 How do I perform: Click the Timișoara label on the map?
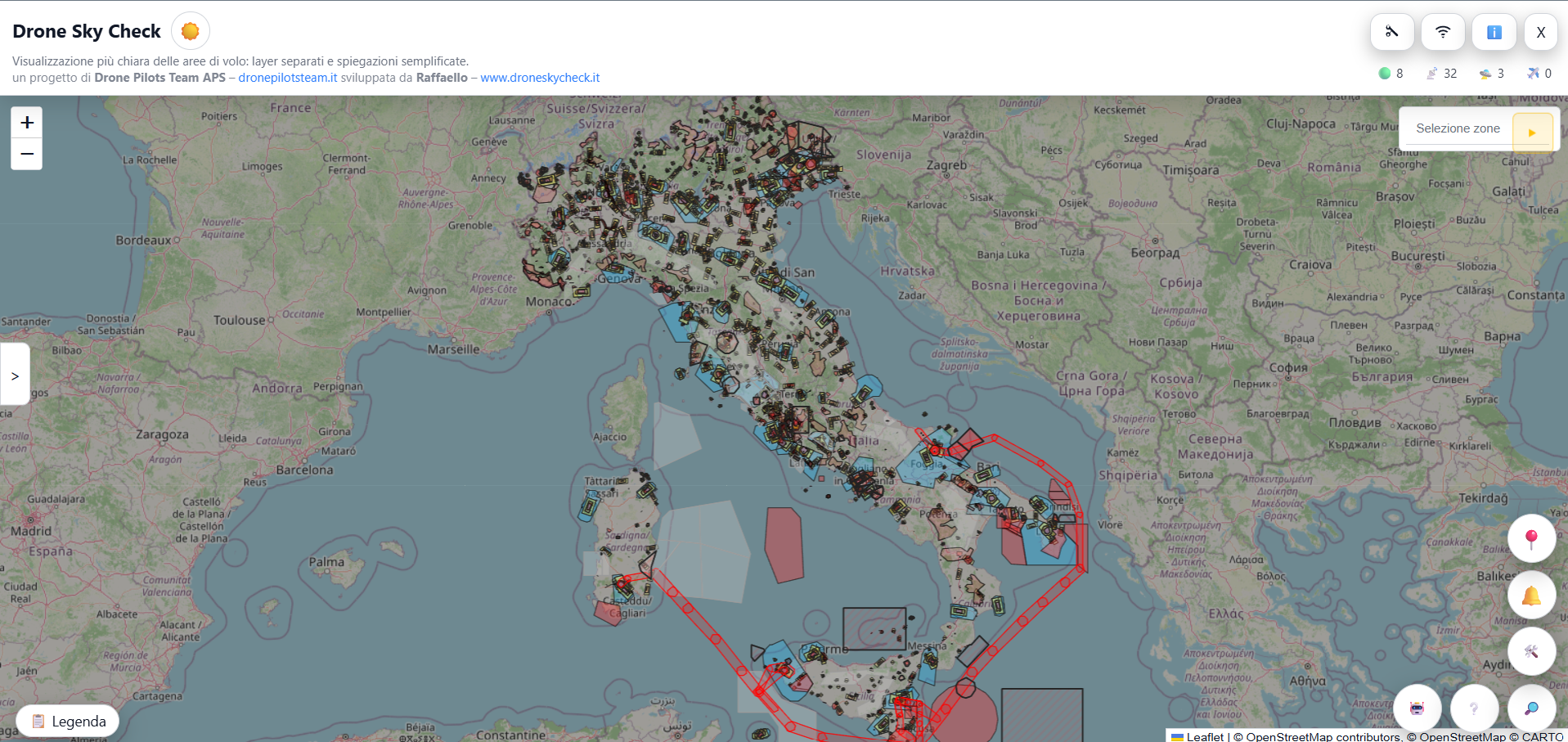[x=1191, y=170]
